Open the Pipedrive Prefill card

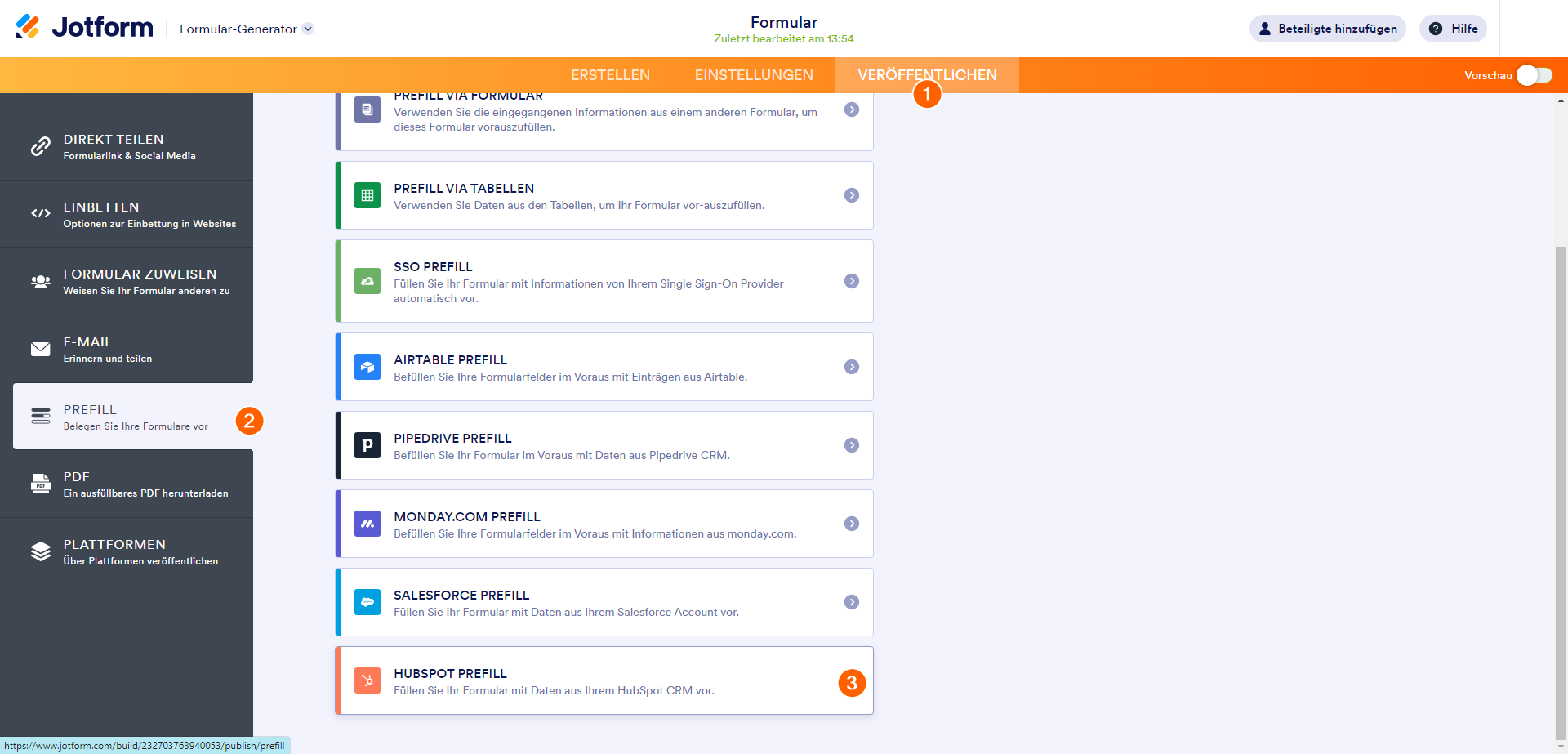click(604, 445)
